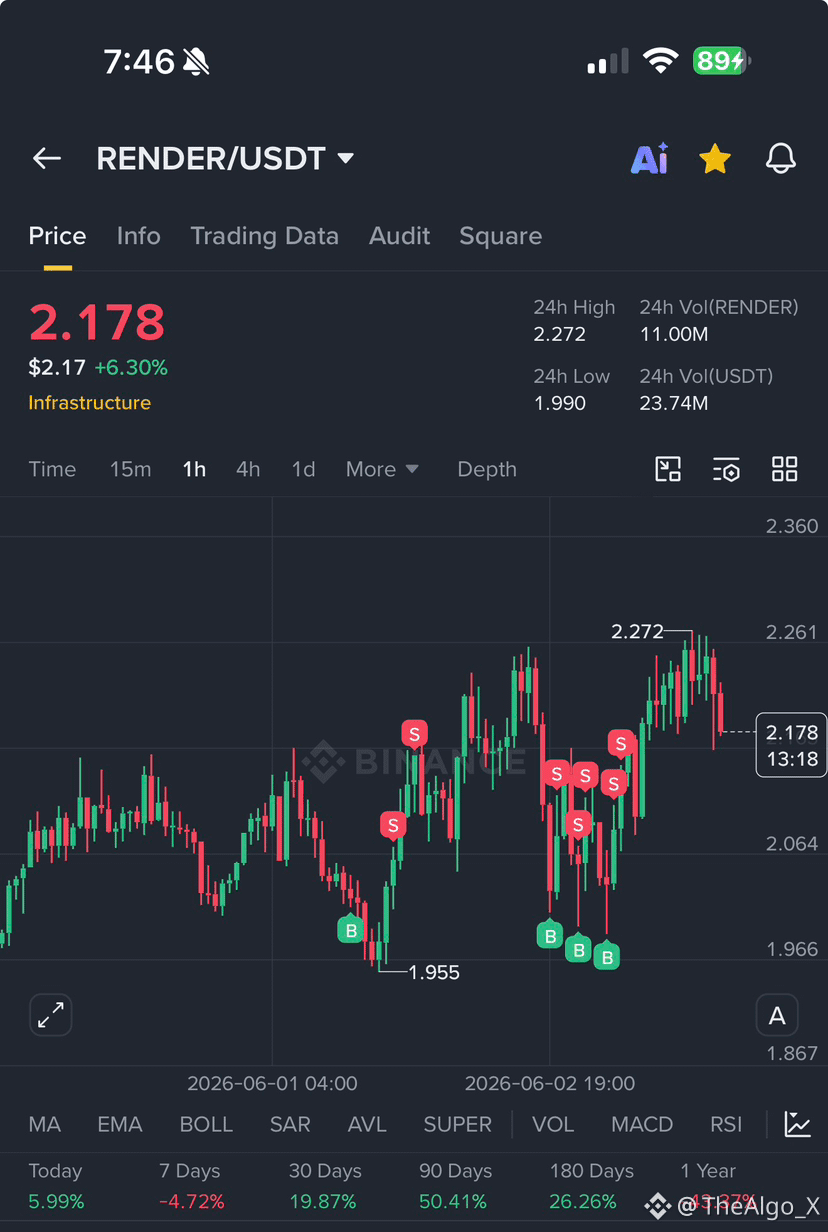Screen dimensions: 828x1232
Task: Select the 1h interval
Action: [x=194, y=469]
